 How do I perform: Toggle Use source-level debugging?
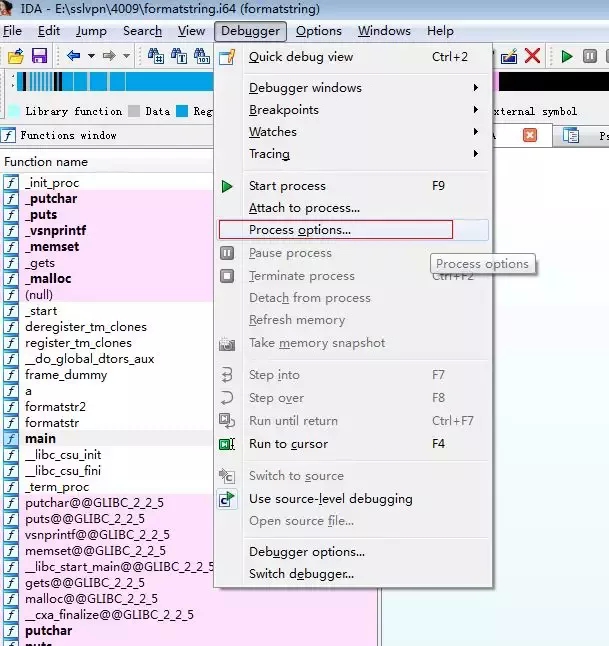354,499
